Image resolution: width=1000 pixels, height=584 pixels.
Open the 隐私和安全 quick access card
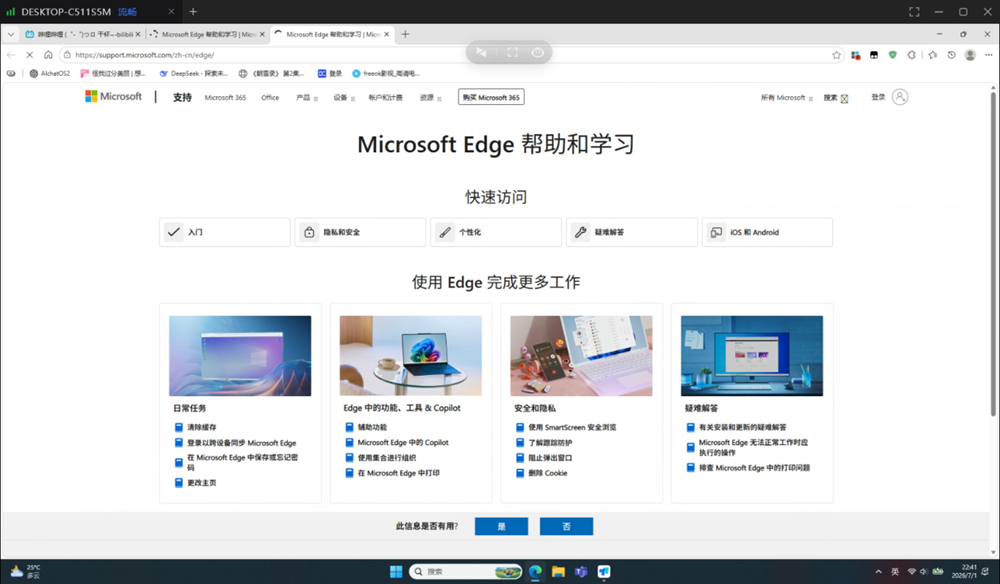coord(360,232)
